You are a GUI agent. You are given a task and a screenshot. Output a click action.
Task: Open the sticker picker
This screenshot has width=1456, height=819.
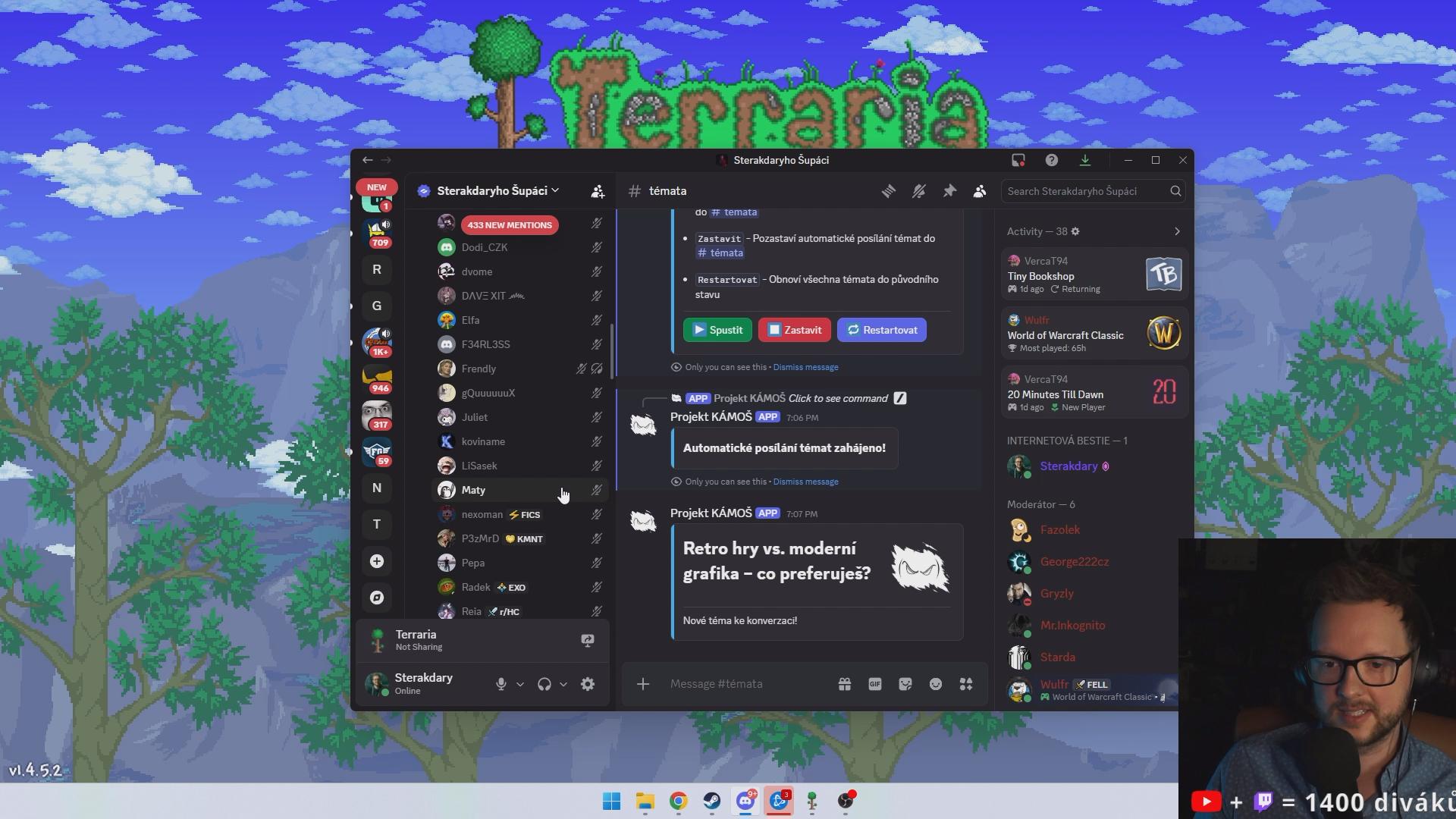(905, 684)
